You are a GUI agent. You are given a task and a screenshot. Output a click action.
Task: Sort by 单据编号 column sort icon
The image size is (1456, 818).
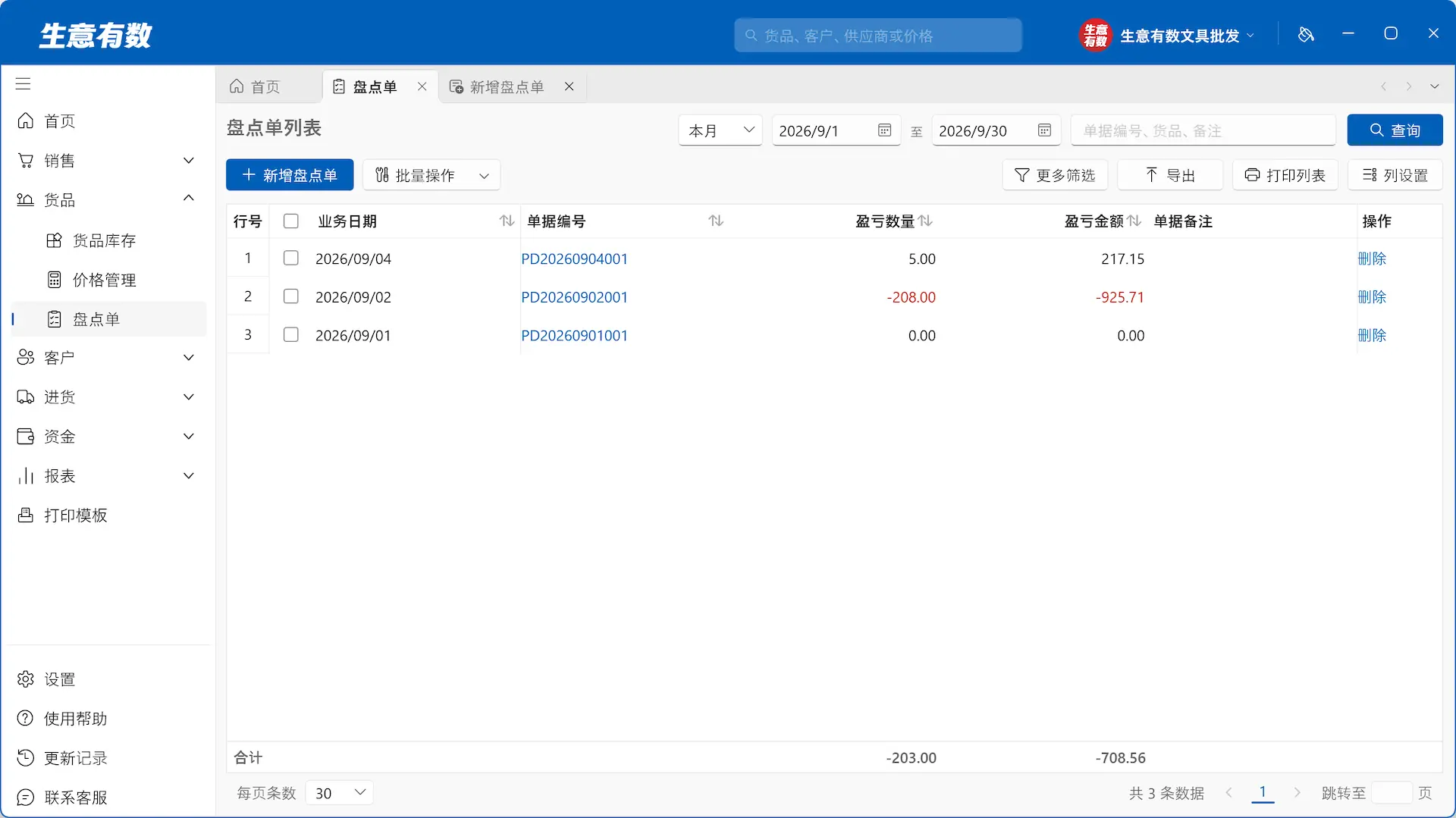pyautogui.click(x=716, y=221)
